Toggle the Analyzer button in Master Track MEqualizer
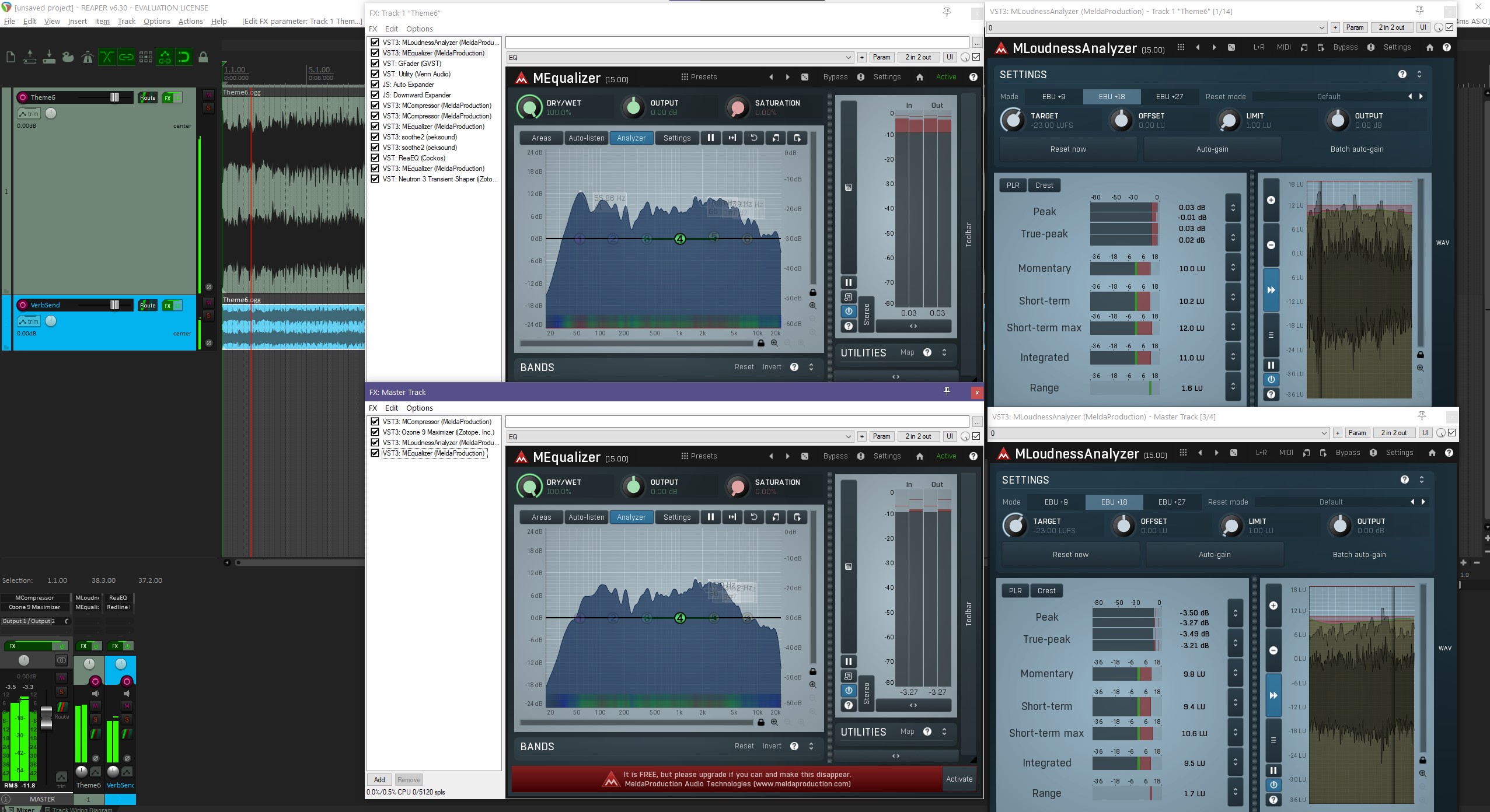Screen dimensions: 1490x812 coord(631,517)
